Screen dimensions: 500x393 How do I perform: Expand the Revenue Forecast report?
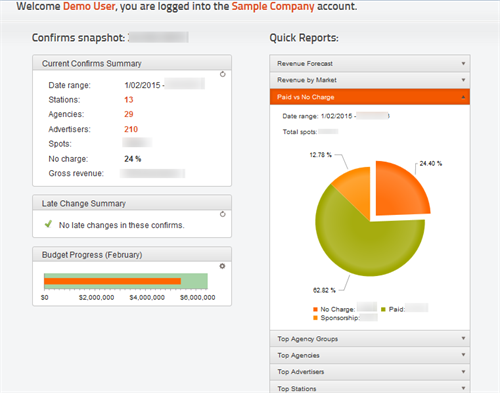pos(370,63)
